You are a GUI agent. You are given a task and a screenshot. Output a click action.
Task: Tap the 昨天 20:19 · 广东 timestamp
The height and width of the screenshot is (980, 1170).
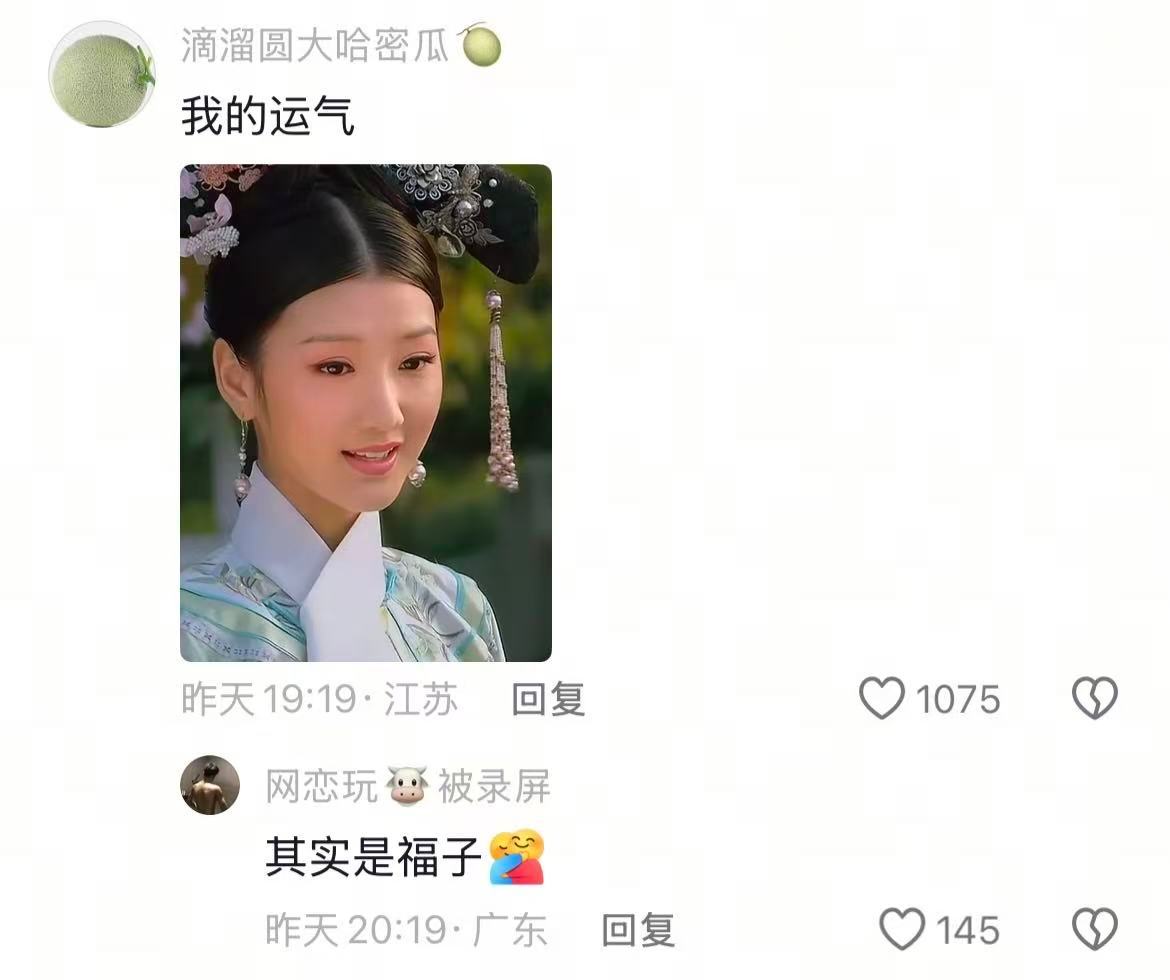(x=407, y=930)
